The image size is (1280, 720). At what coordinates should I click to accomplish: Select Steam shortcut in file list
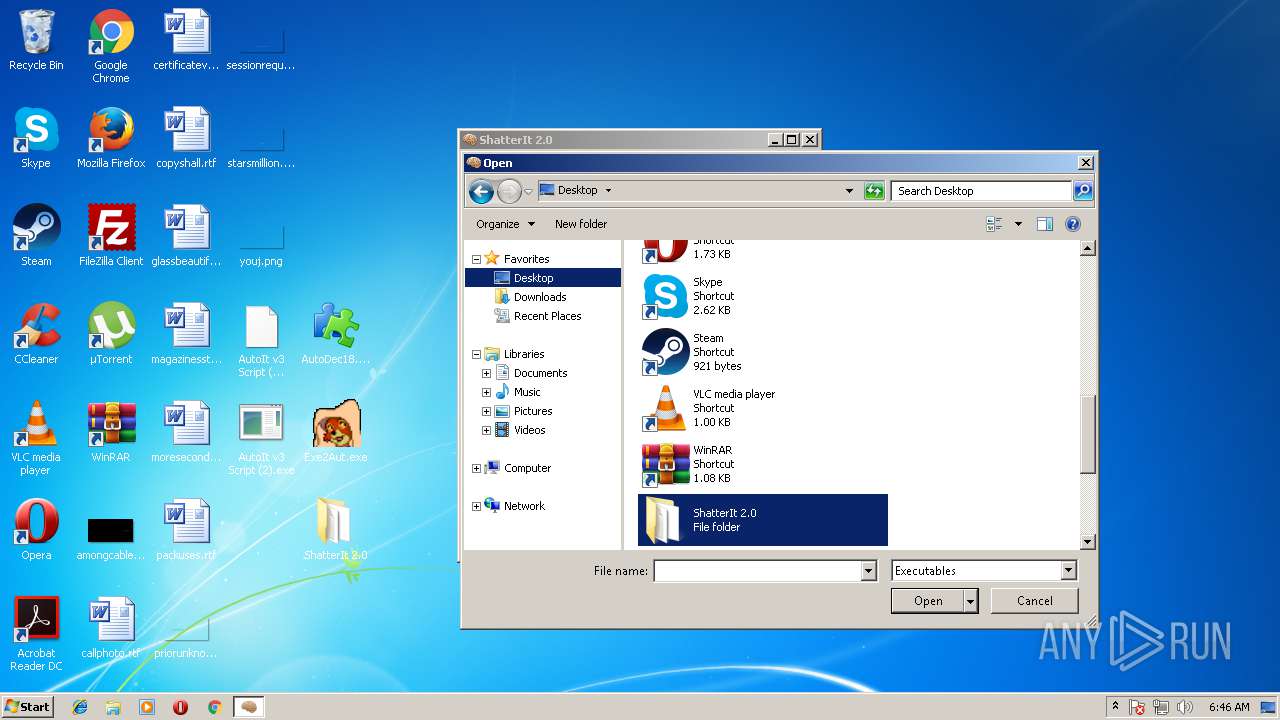point(762,352)
